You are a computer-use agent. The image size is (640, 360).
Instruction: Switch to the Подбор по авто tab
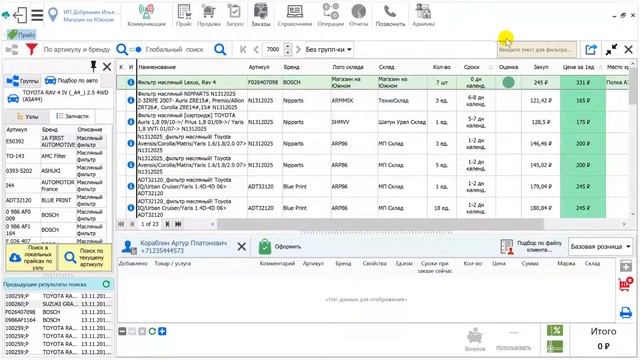pyautogui.click(x=72, y=80)
